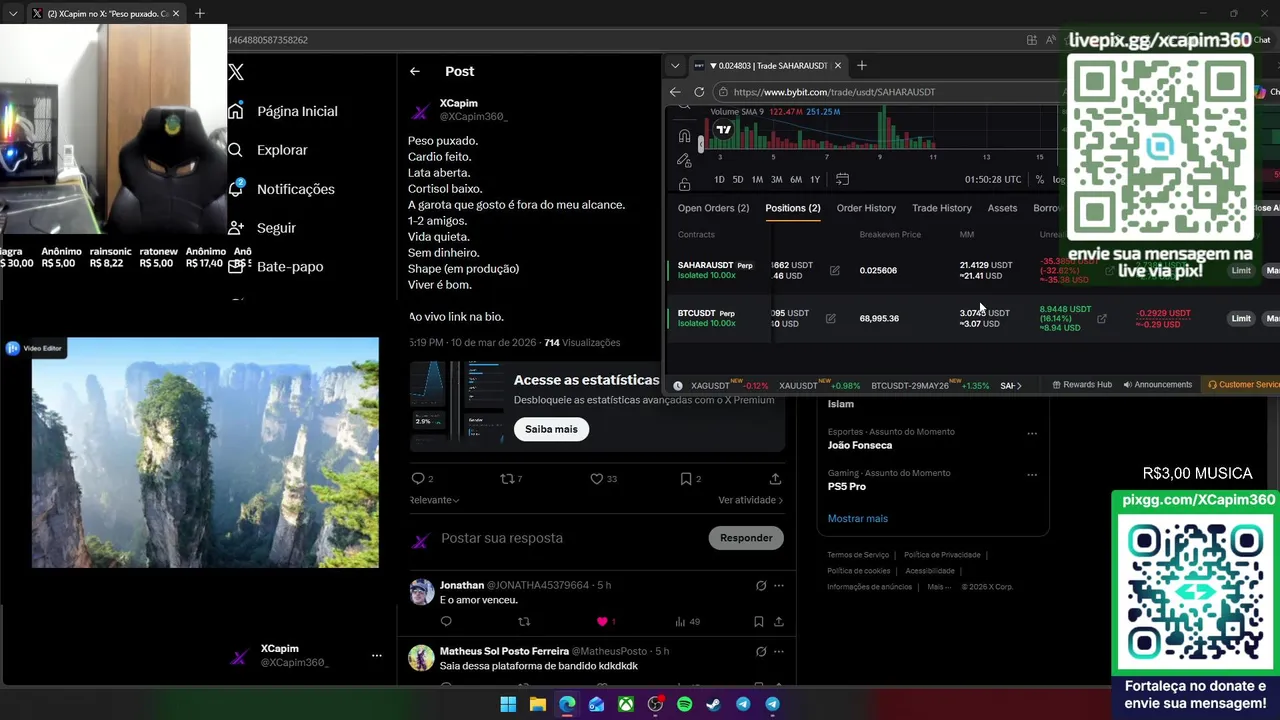Reload the Bybit page
Viewport: 1280px width, 720px height.
699,92
